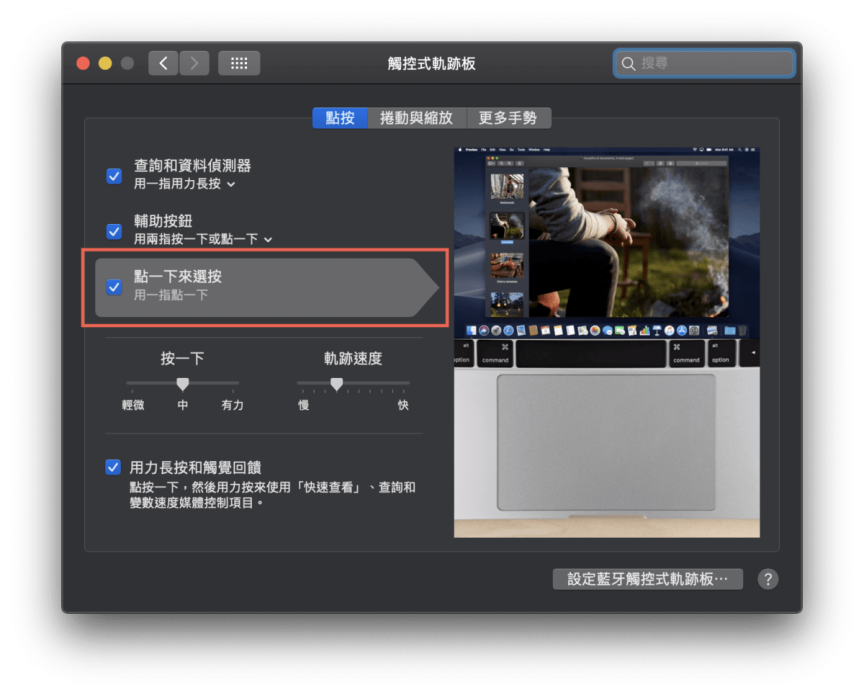Click the 按一下 pressure slider knob
This screenshot has width=864, height=695.
coord(182,384)
